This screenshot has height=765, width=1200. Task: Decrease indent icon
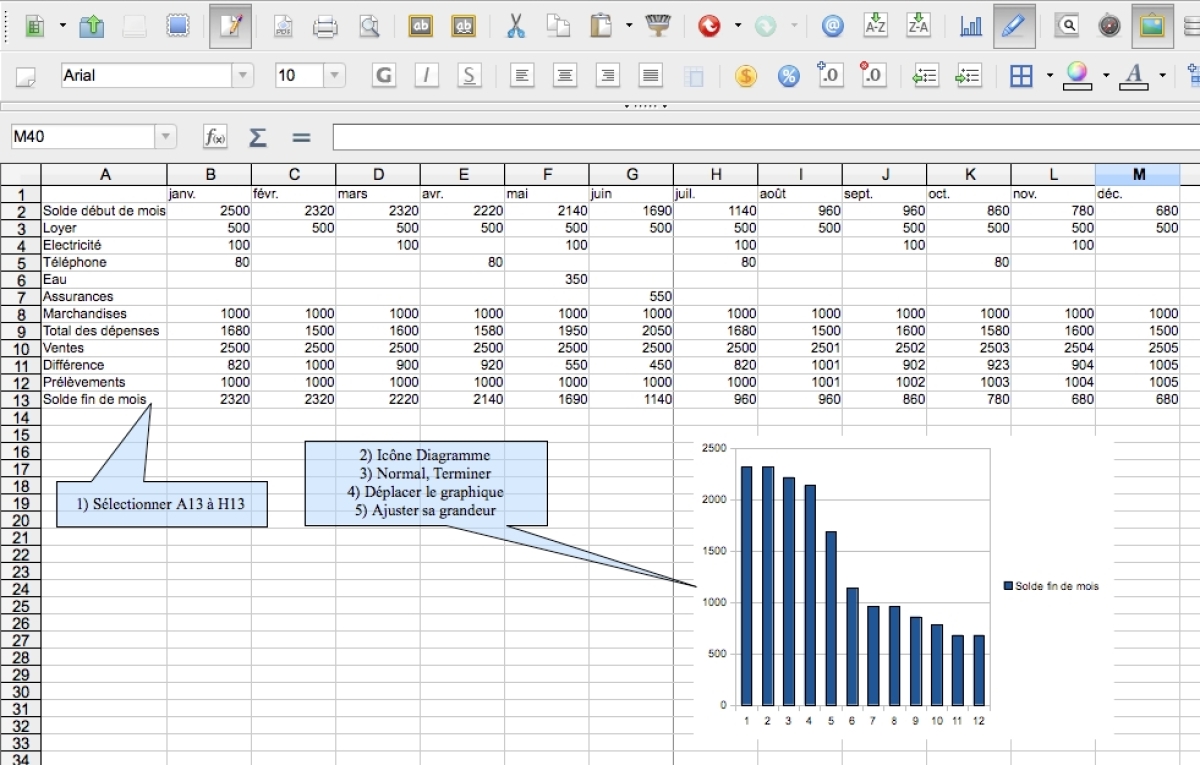pos(926,75)
